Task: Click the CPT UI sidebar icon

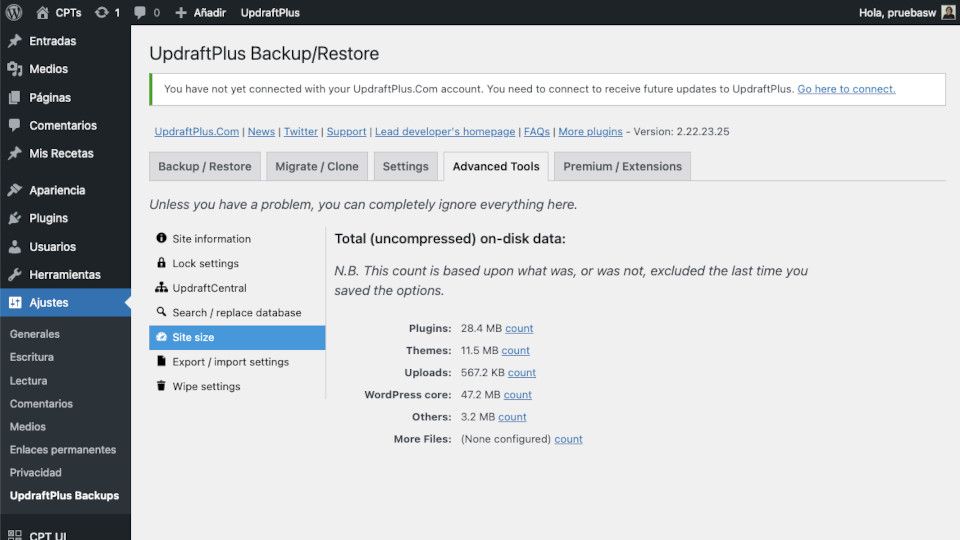Action: (x=15, y=534)
